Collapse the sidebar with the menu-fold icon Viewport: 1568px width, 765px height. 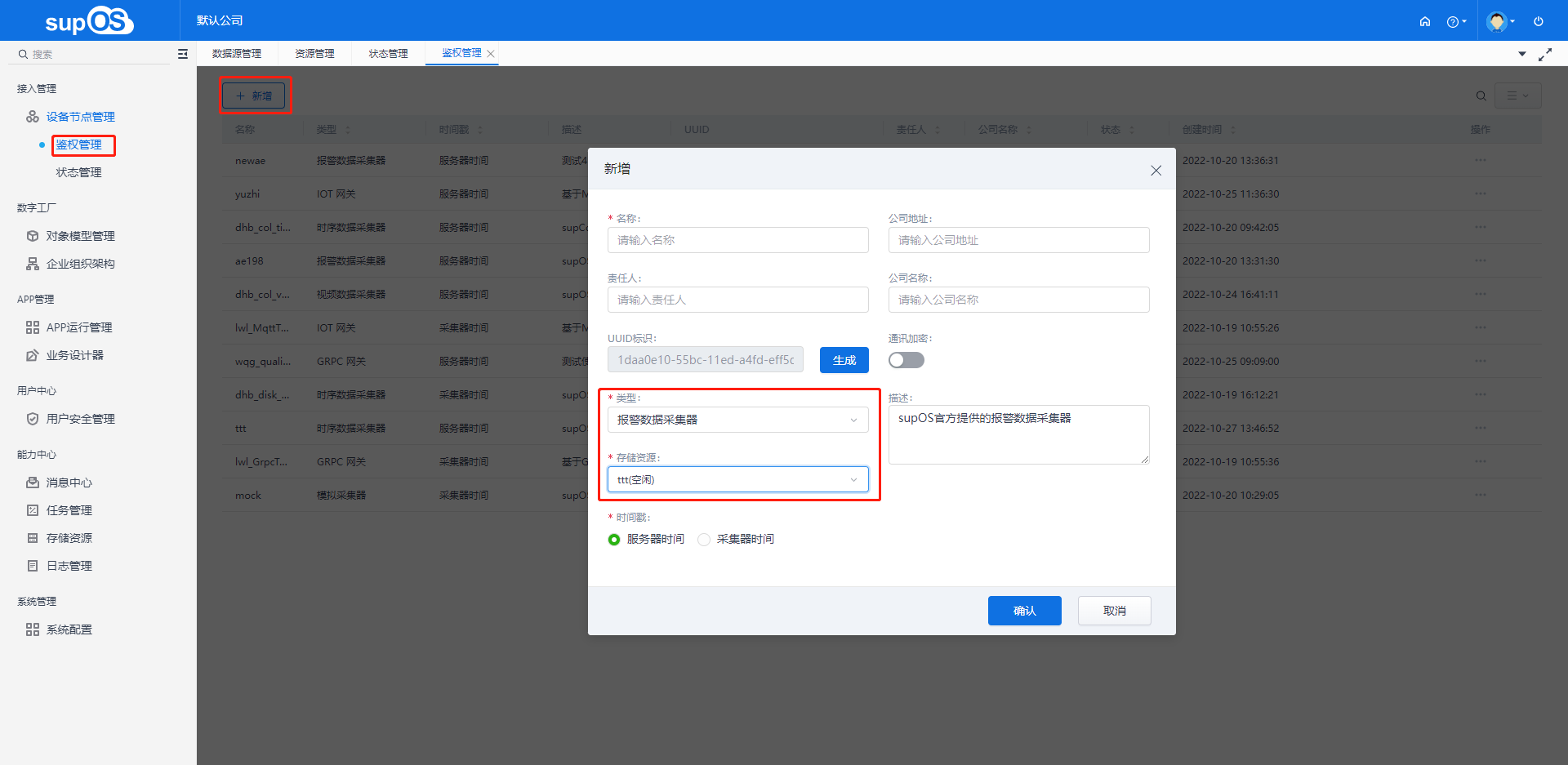click(183, 54)
